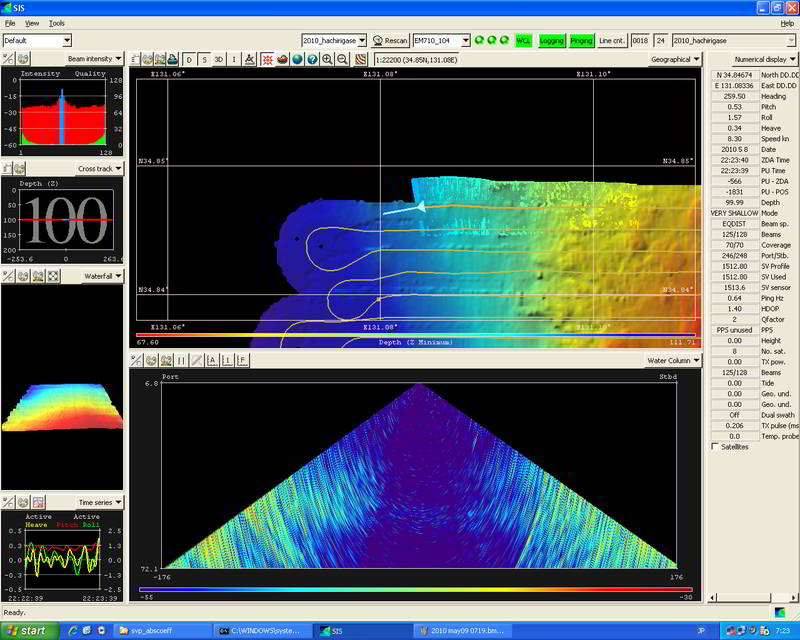Expand the EM710_104 sounder dropdown
Screen dimensions: 800x640
466,40
